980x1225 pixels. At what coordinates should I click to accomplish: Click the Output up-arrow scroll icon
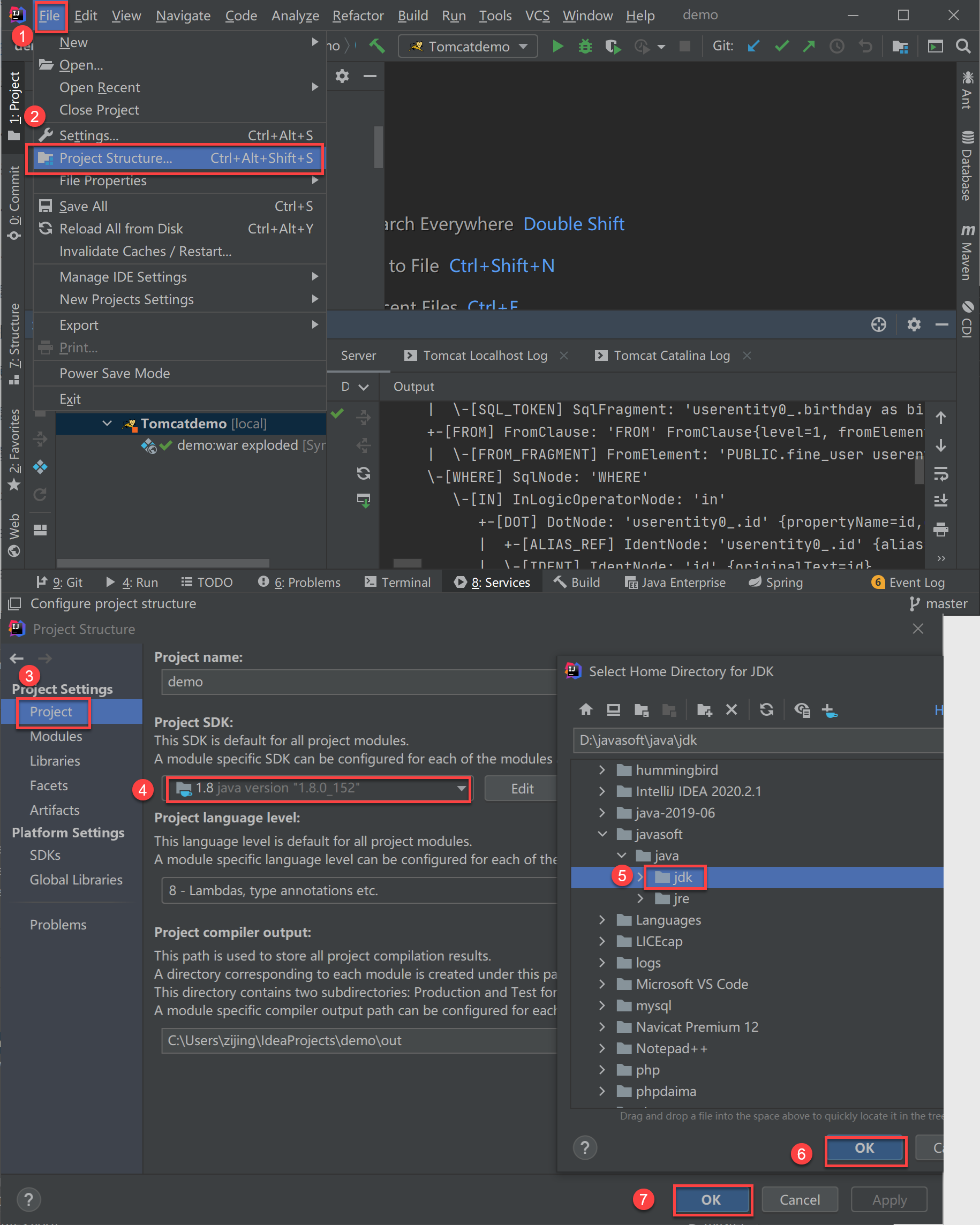point(941,418)
